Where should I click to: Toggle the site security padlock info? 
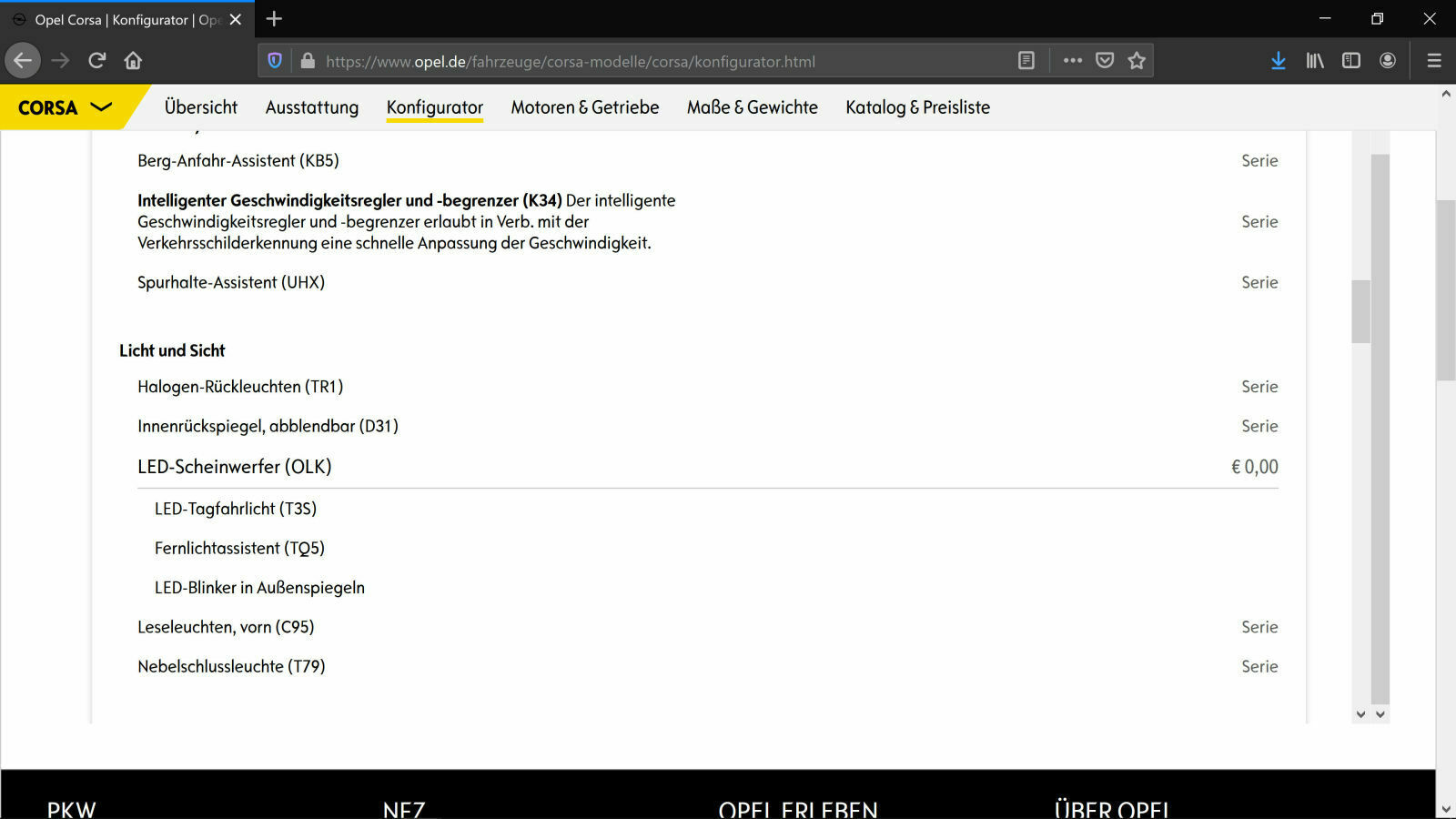tap(308, 61)
